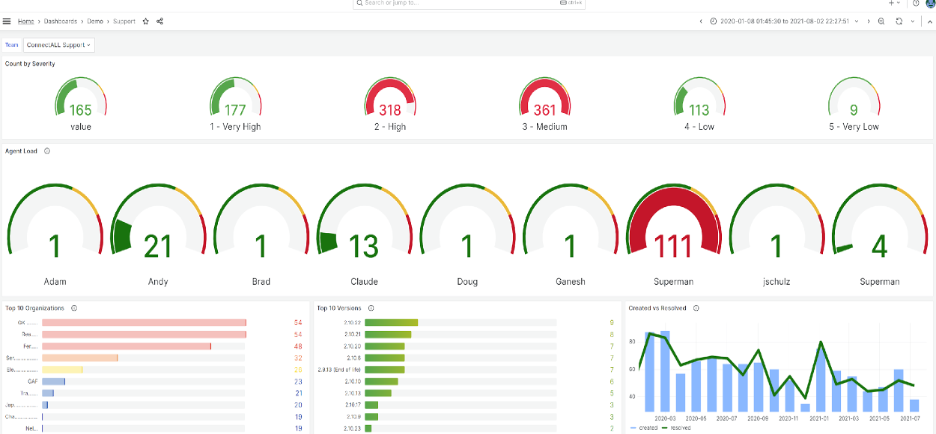Viewport: 936px width, 434px height.
Task: Star the Support dashboard as favorite
Action: click(x=146, y=21)
